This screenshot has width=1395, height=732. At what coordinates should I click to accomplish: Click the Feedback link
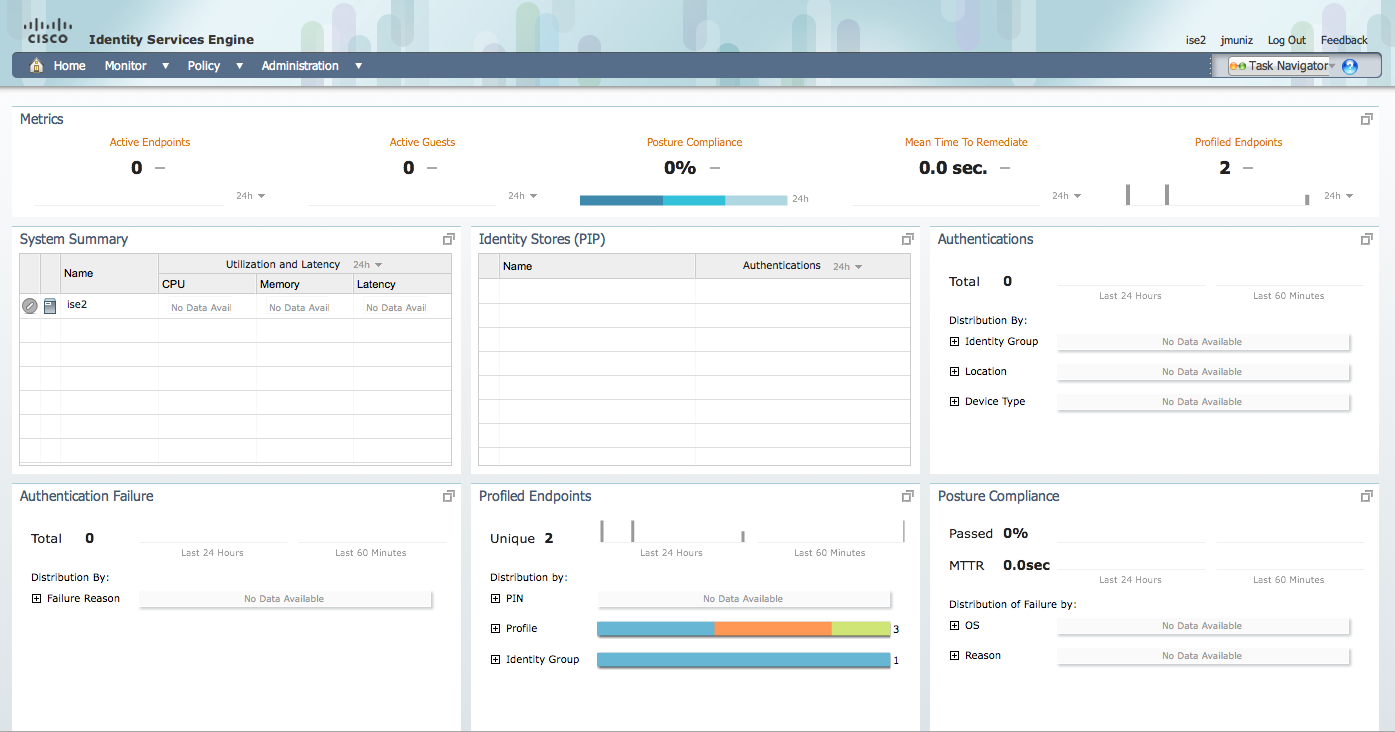1344,40
